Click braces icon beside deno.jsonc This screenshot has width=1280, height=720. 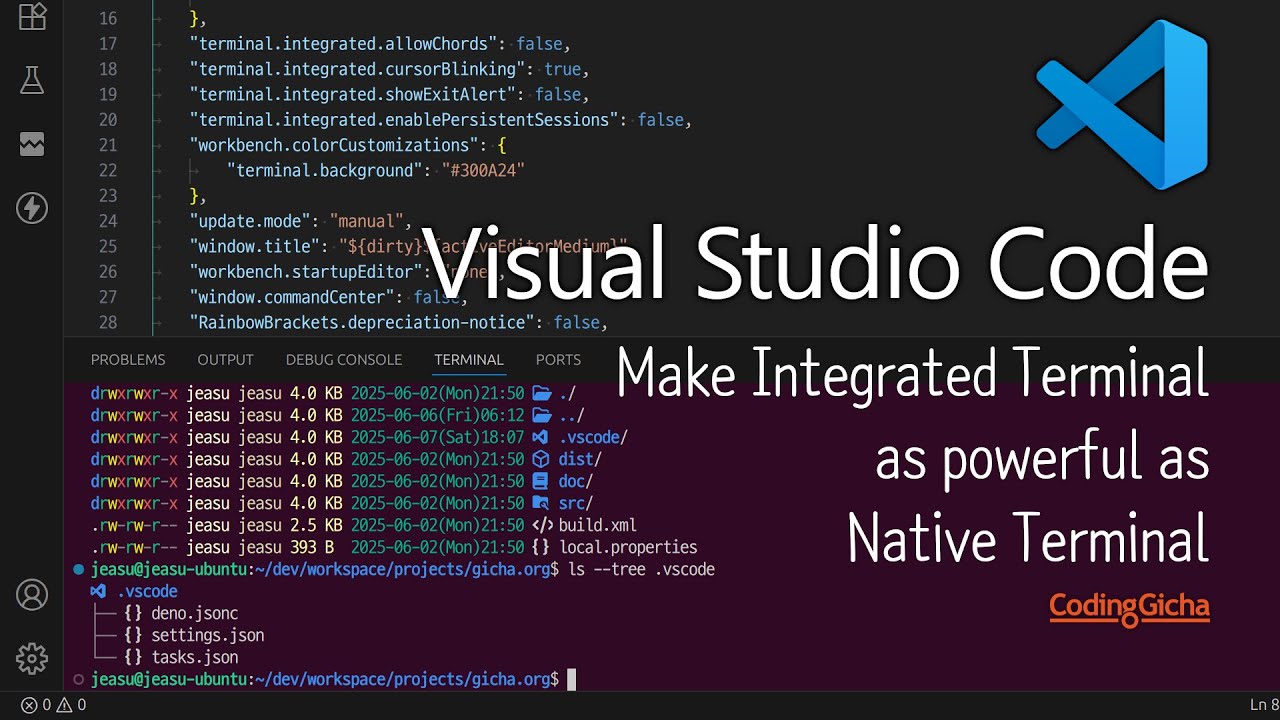pos(133,613)
